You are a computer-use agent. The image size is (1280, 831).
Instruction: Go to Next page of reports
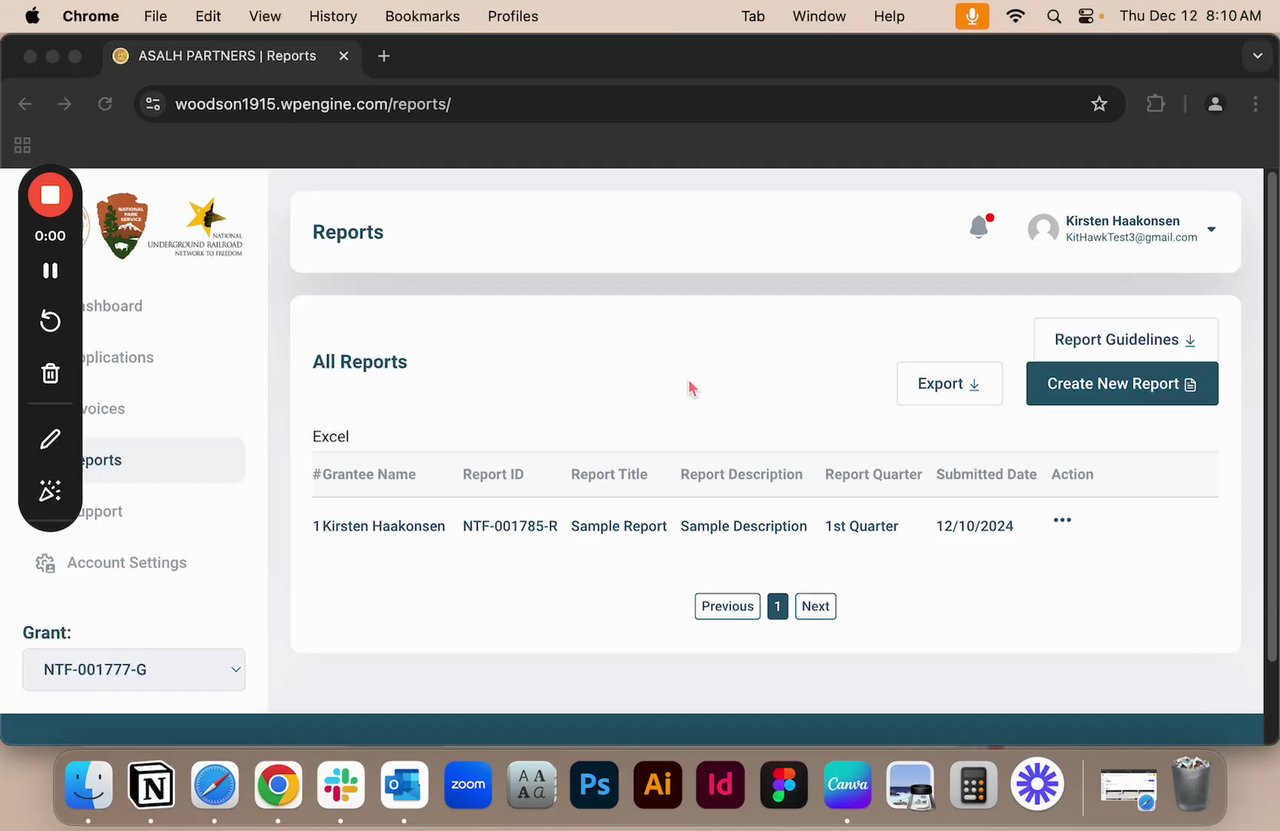(815, 606)
